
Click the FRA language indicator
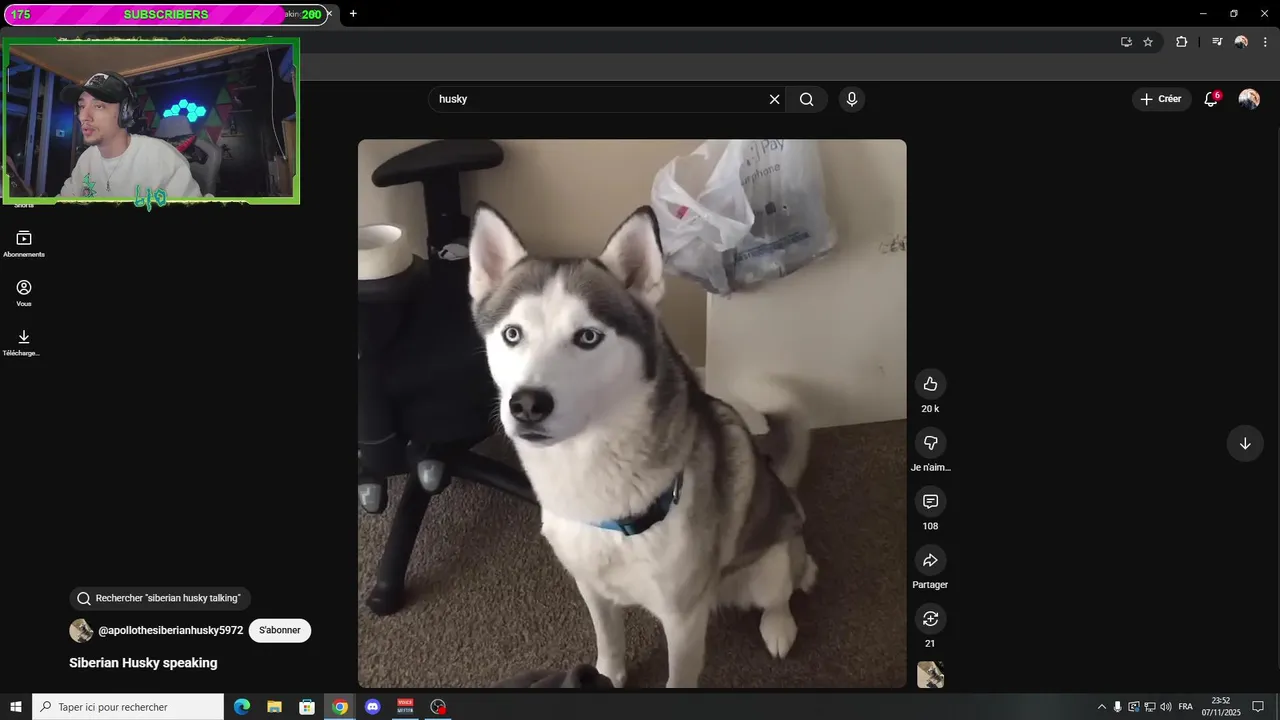click(1186, 707)
